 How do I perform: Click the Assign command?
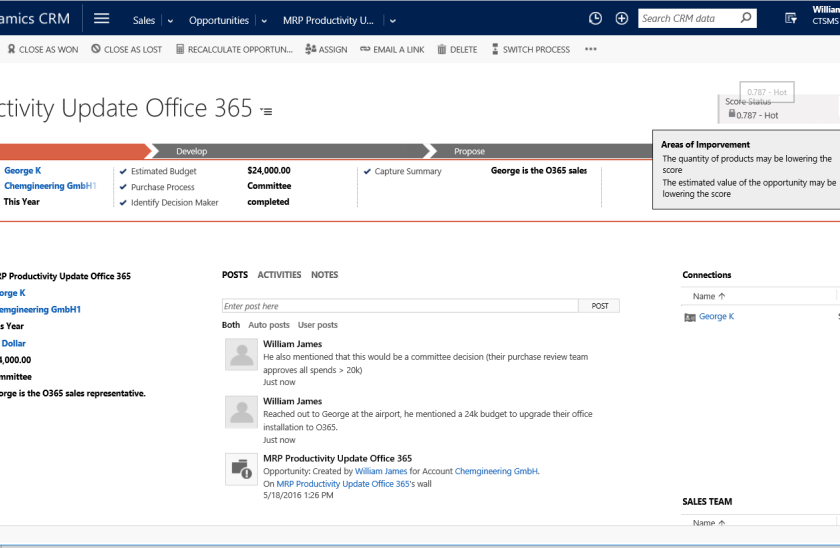click(326, 49)
